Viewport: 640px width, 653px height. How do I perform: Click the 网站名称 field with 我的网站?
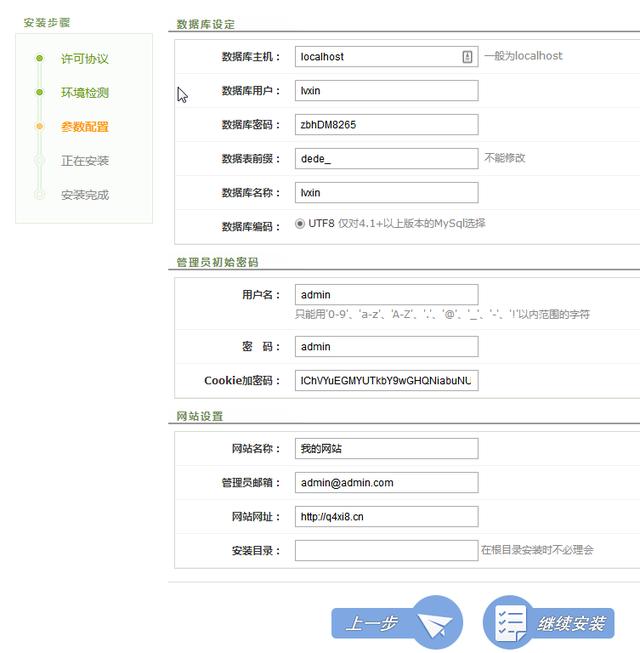coord(386,449)
